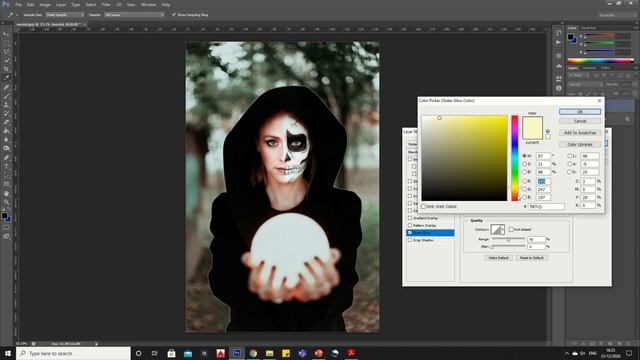This screenshot has height=360, width=640.
Task: Open the File menu
Action: [x=18, y=4]
